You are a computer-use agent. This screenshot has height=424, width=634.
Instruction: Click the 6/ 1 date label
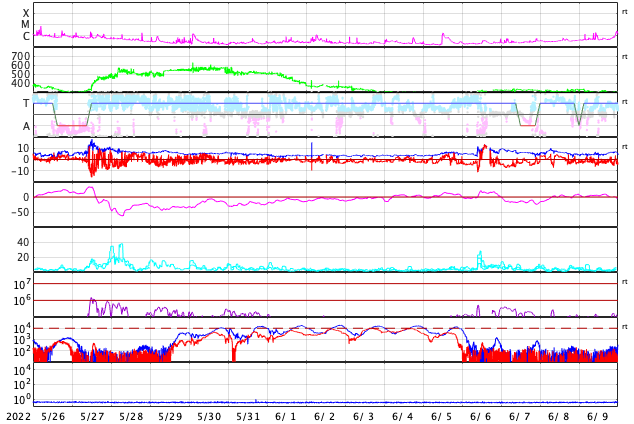pos(285,417)
